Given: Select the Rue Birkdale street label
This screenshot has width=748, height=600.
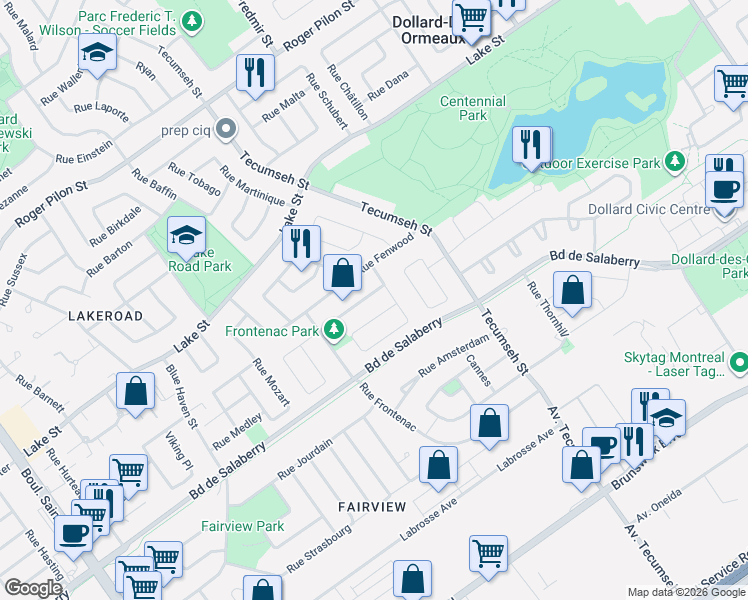Looking at the screenshot, I should click(x=115, y=226).
